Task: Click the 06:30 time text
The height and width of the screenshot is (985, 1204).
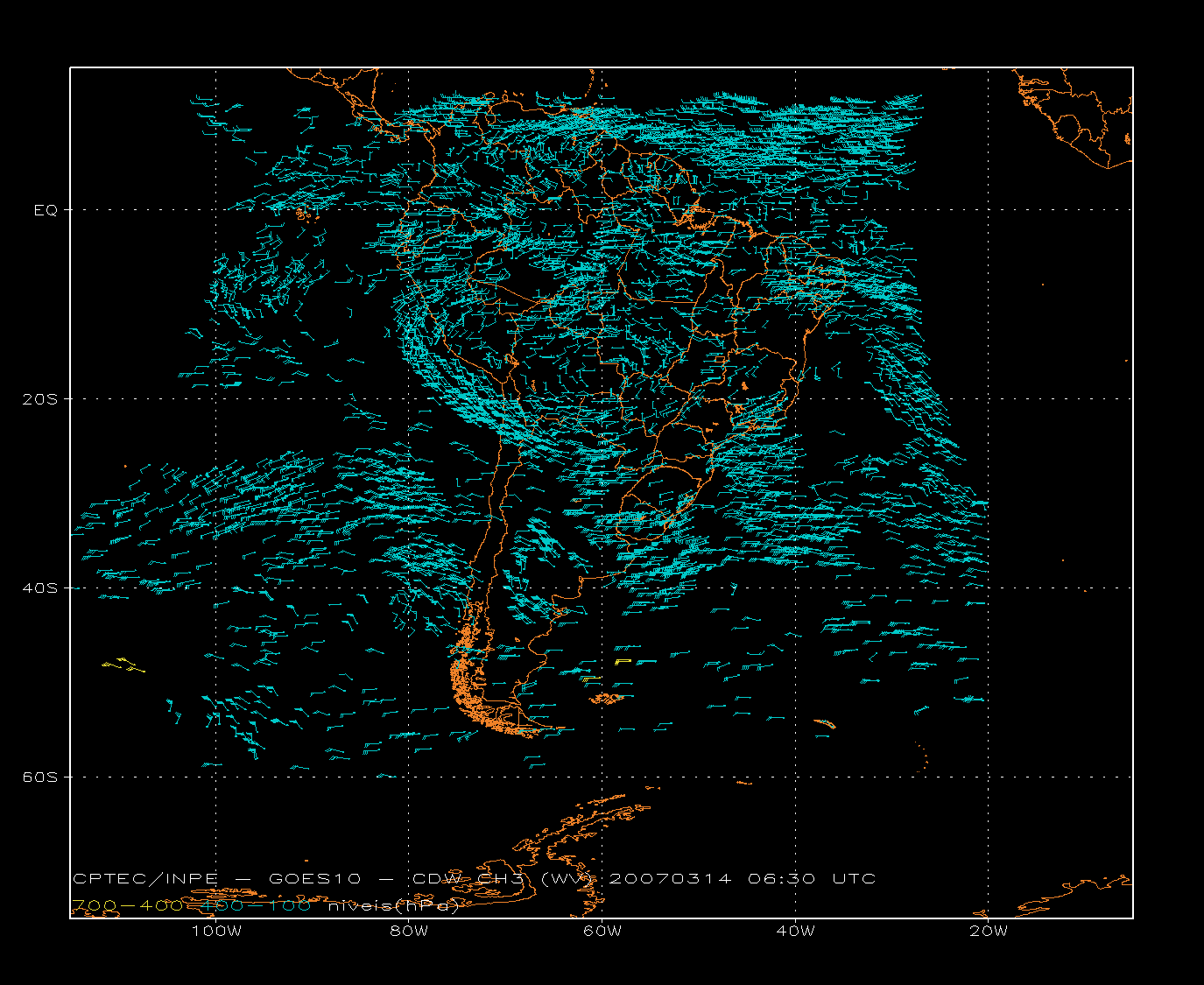Action: (782, 879)
